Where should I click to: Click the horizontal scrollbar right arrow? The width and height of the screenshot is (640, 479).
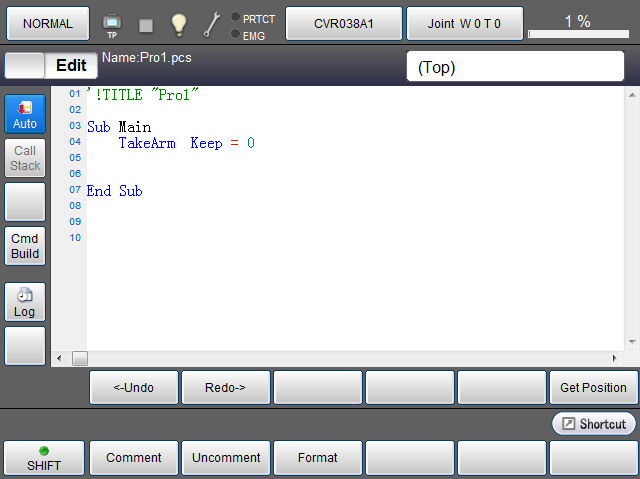(x=615, y=358)
